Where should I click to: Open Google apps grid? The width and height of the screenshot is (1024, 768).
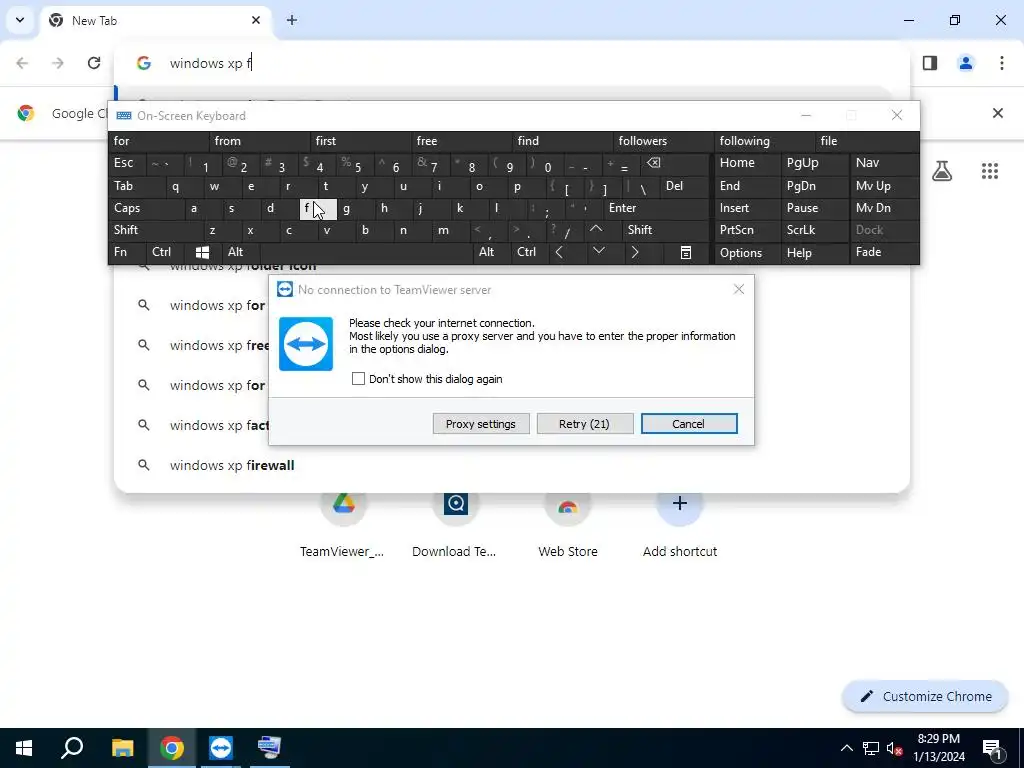click(x=989, y=171)
